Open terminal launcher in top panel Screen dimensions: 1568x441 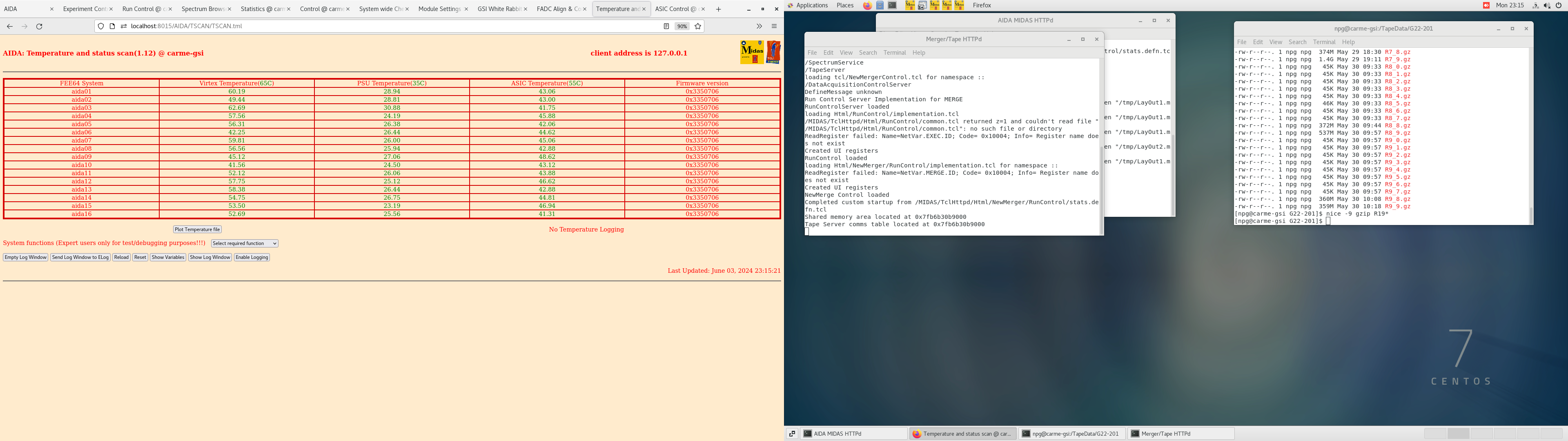(x=892, y=5)
